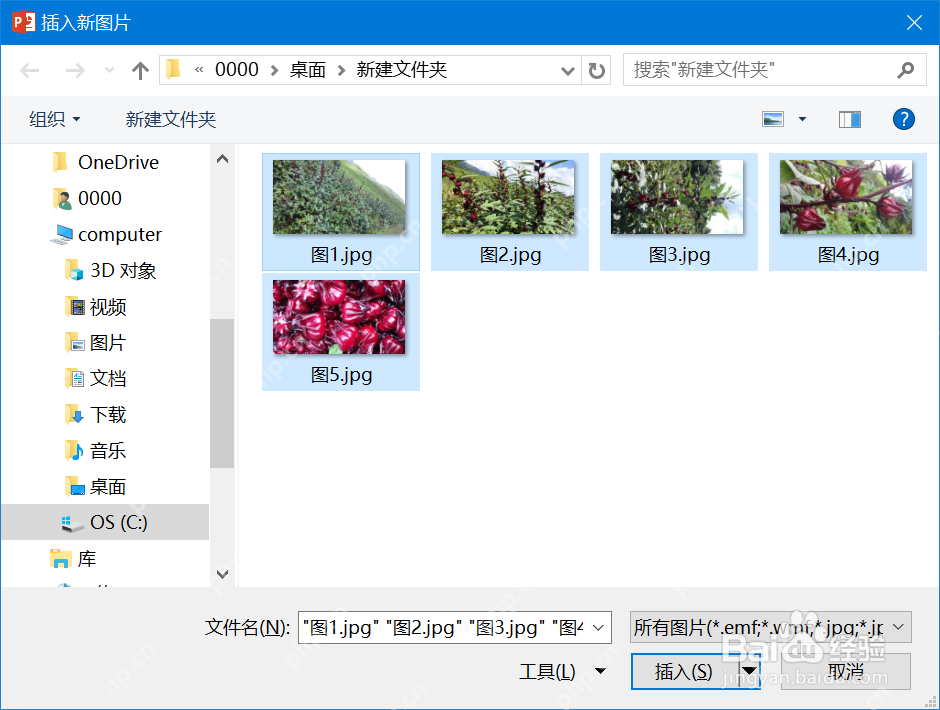Toggle the preview pane

click(x=849, y=119)
